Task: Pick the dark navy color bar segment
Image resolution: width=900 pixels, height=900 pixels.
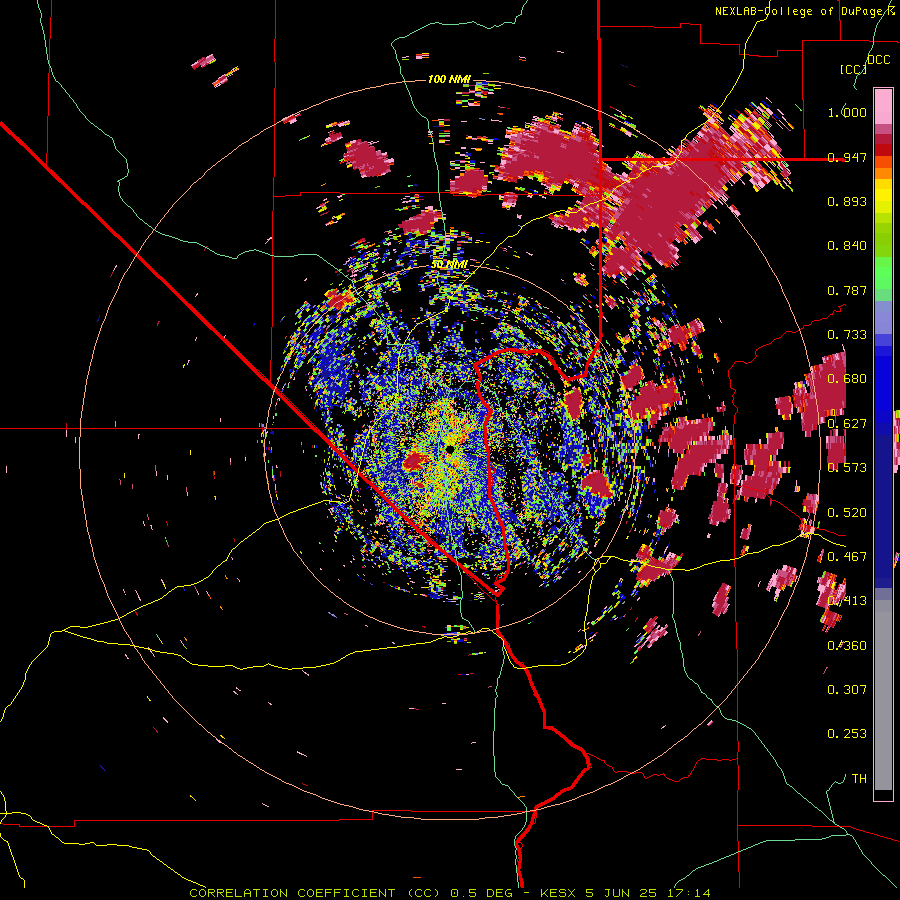Action: pyautogui.click(x=883, y=505)
